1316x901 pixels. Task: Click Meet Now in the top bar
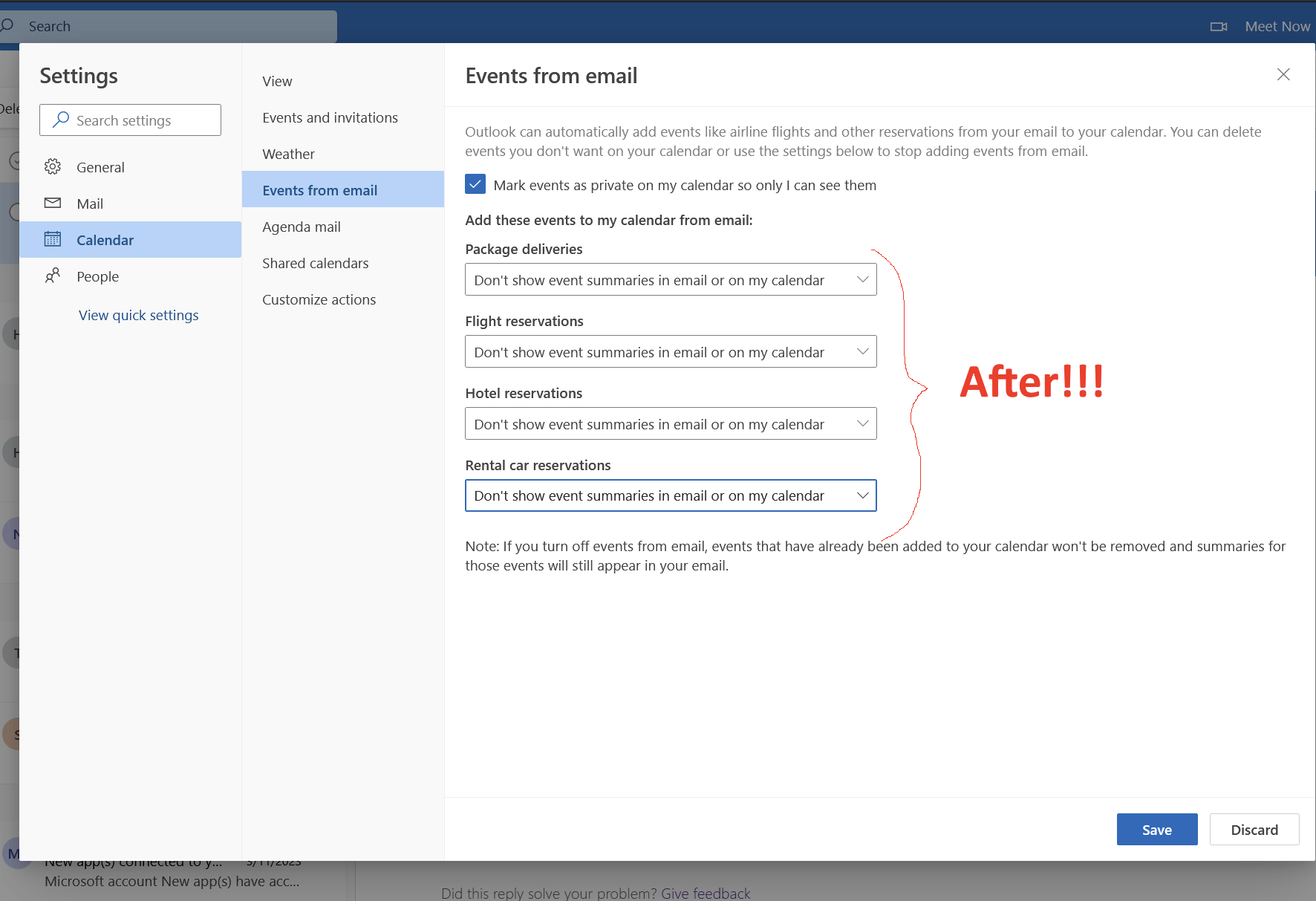(1277, 27)
